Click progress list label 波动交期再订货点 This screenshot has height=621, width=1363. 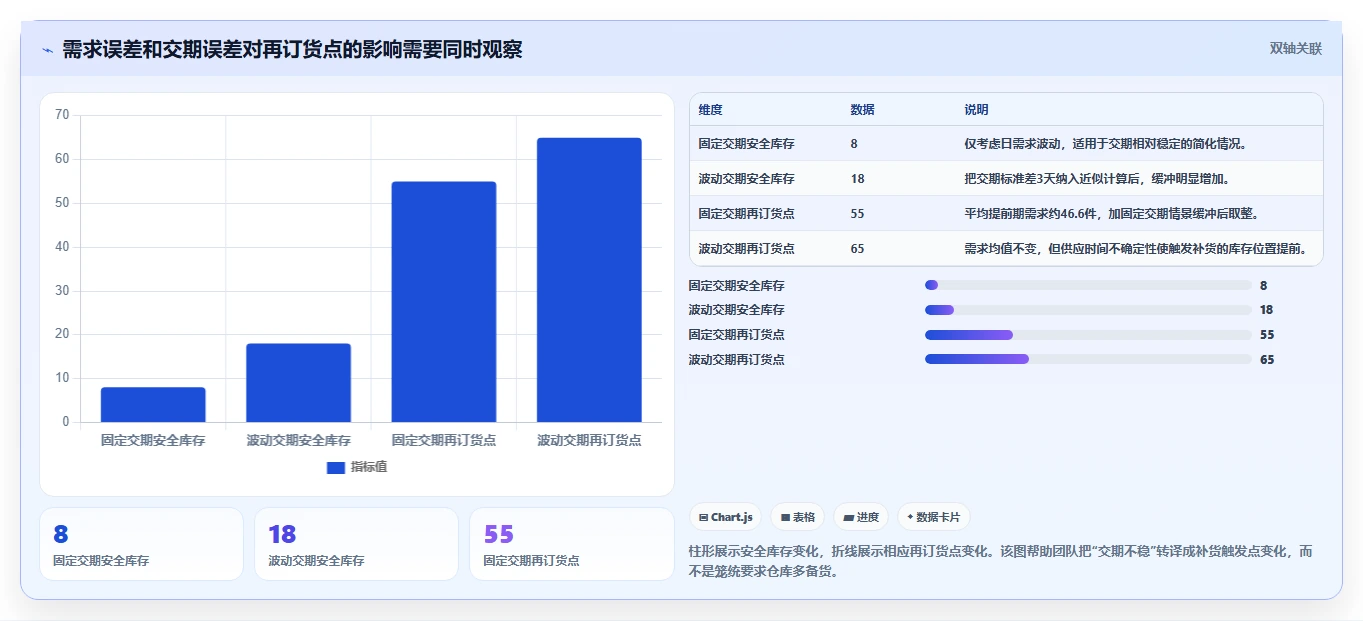tap(736, 360)
